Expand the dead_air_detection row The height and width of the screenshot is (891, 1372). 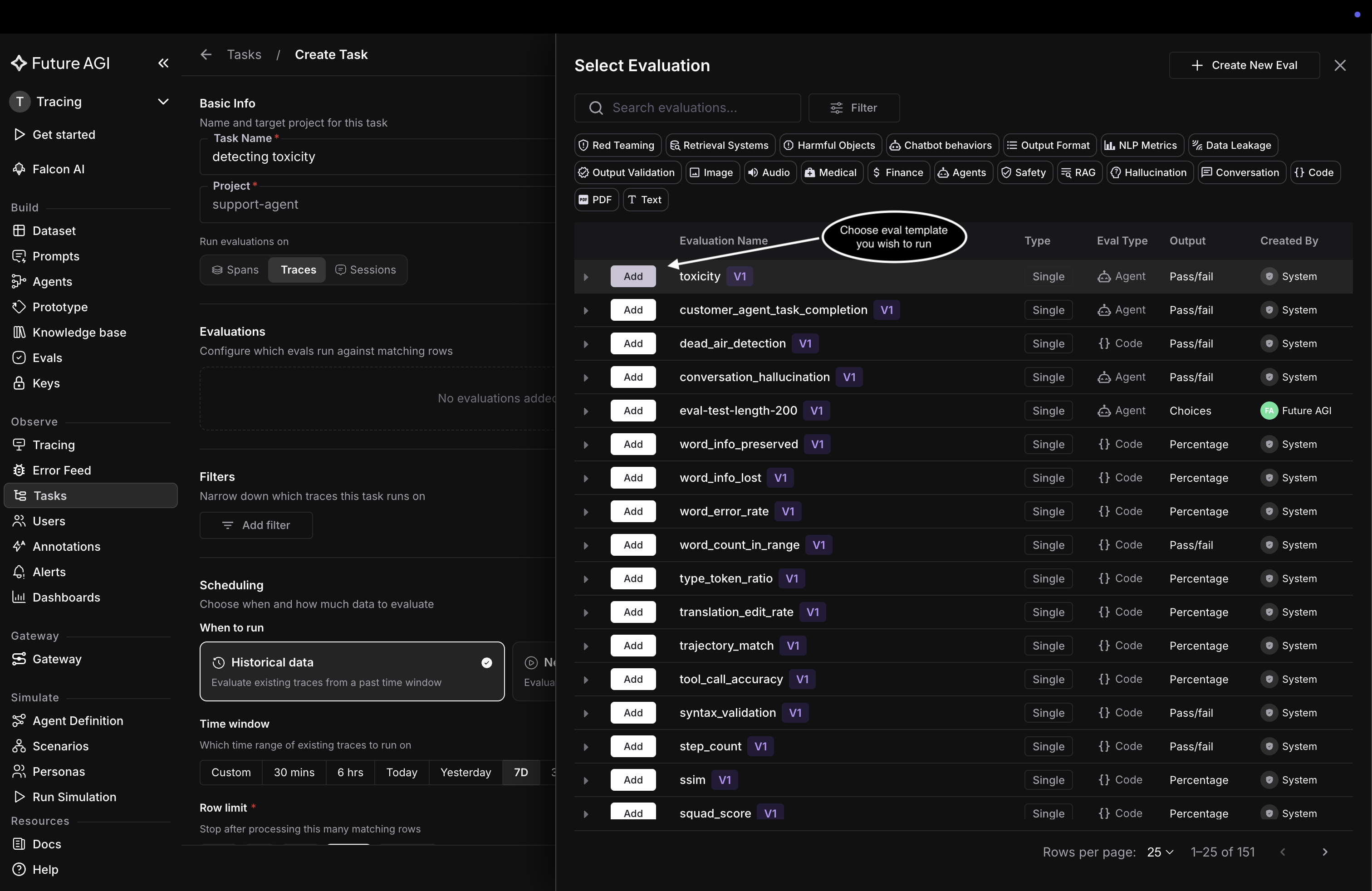coord(586,344)
